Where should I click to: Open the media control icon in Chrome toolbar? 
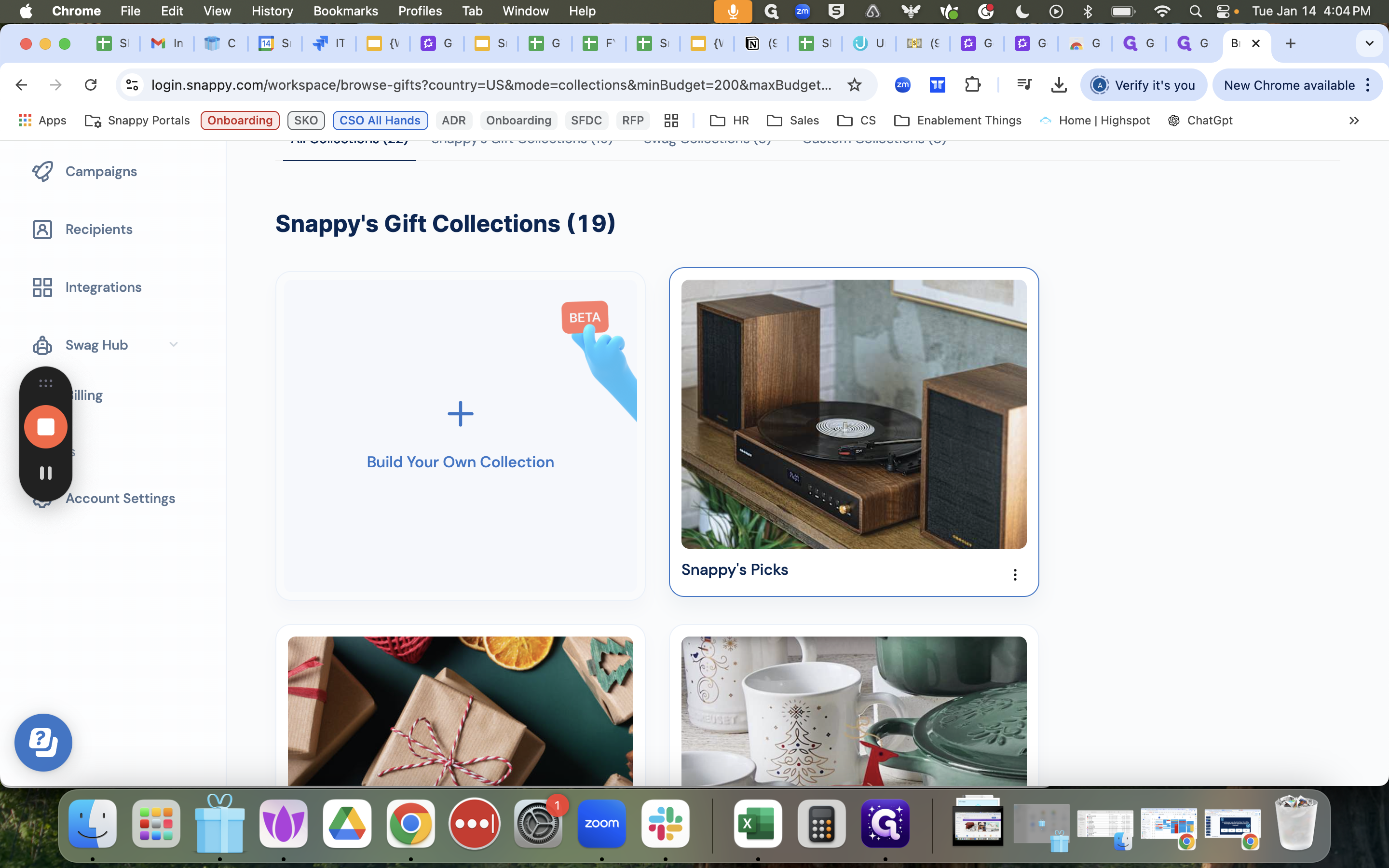[1024, 85]
